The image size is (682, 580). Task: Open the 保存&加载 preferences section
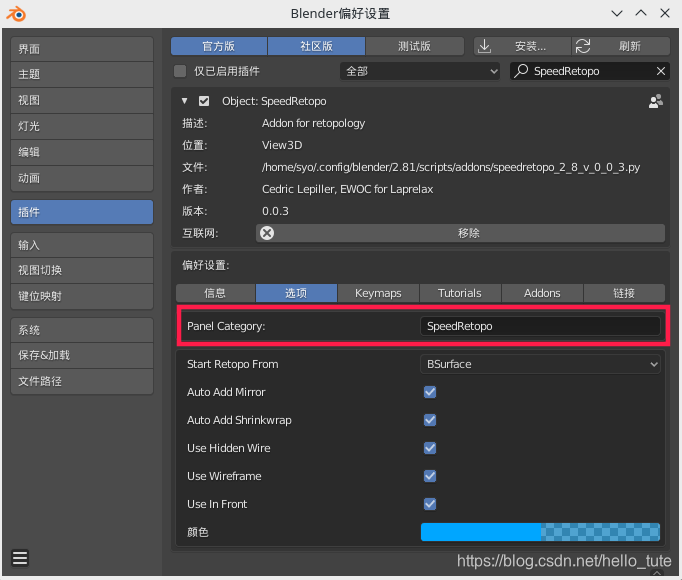click(x=82, y=355)
